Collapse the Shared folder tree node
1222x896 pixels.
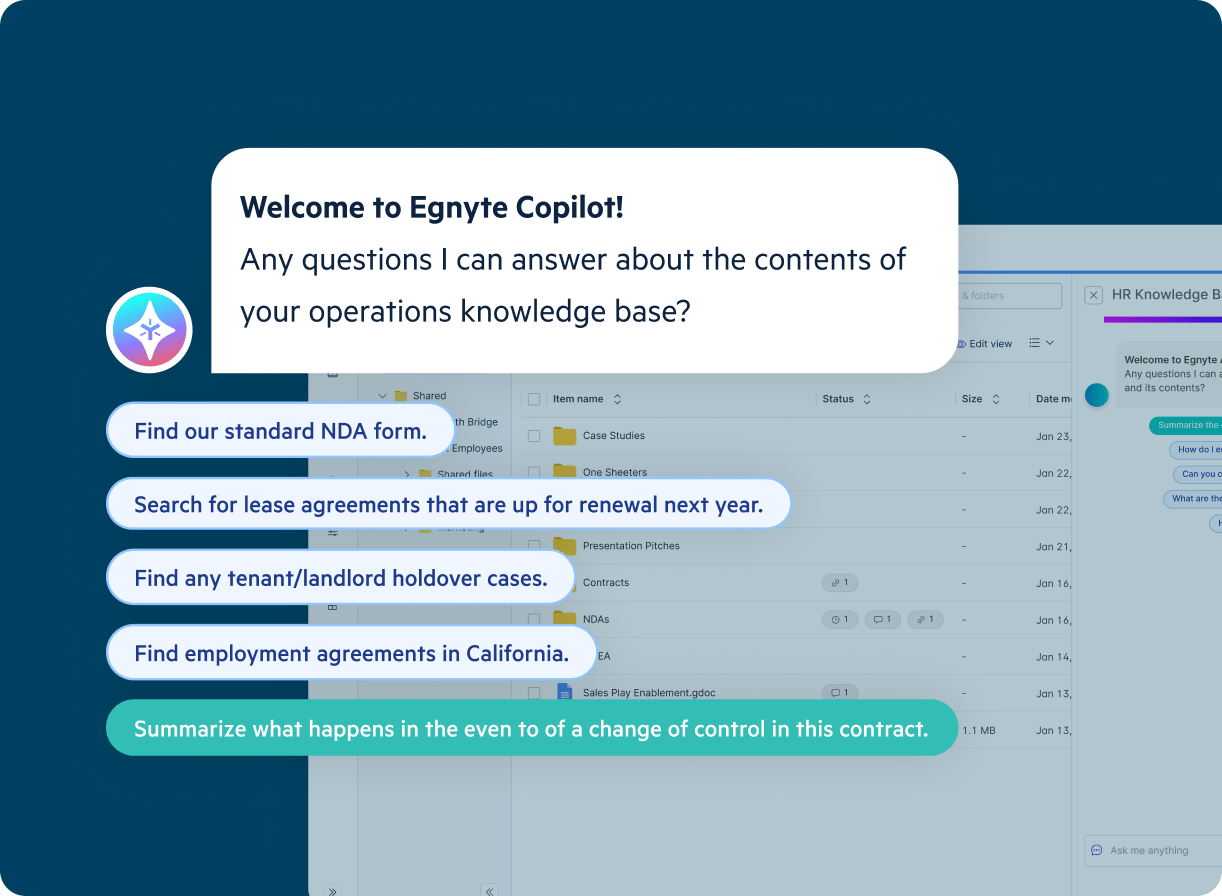click(x=382, y=396)
